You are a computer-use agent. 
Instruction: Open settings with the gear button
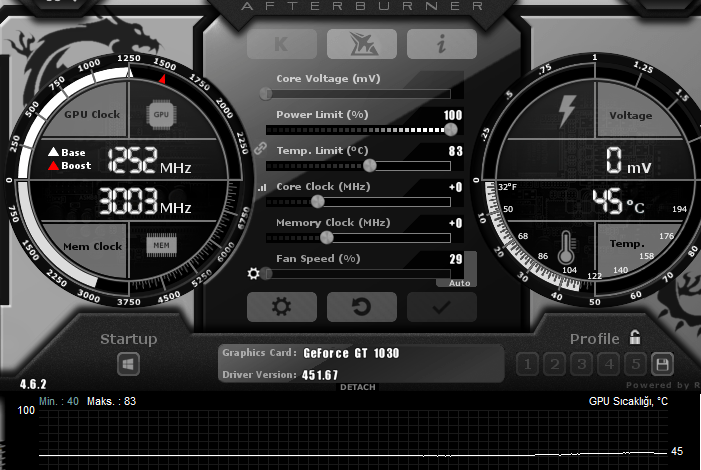point(282,307)
